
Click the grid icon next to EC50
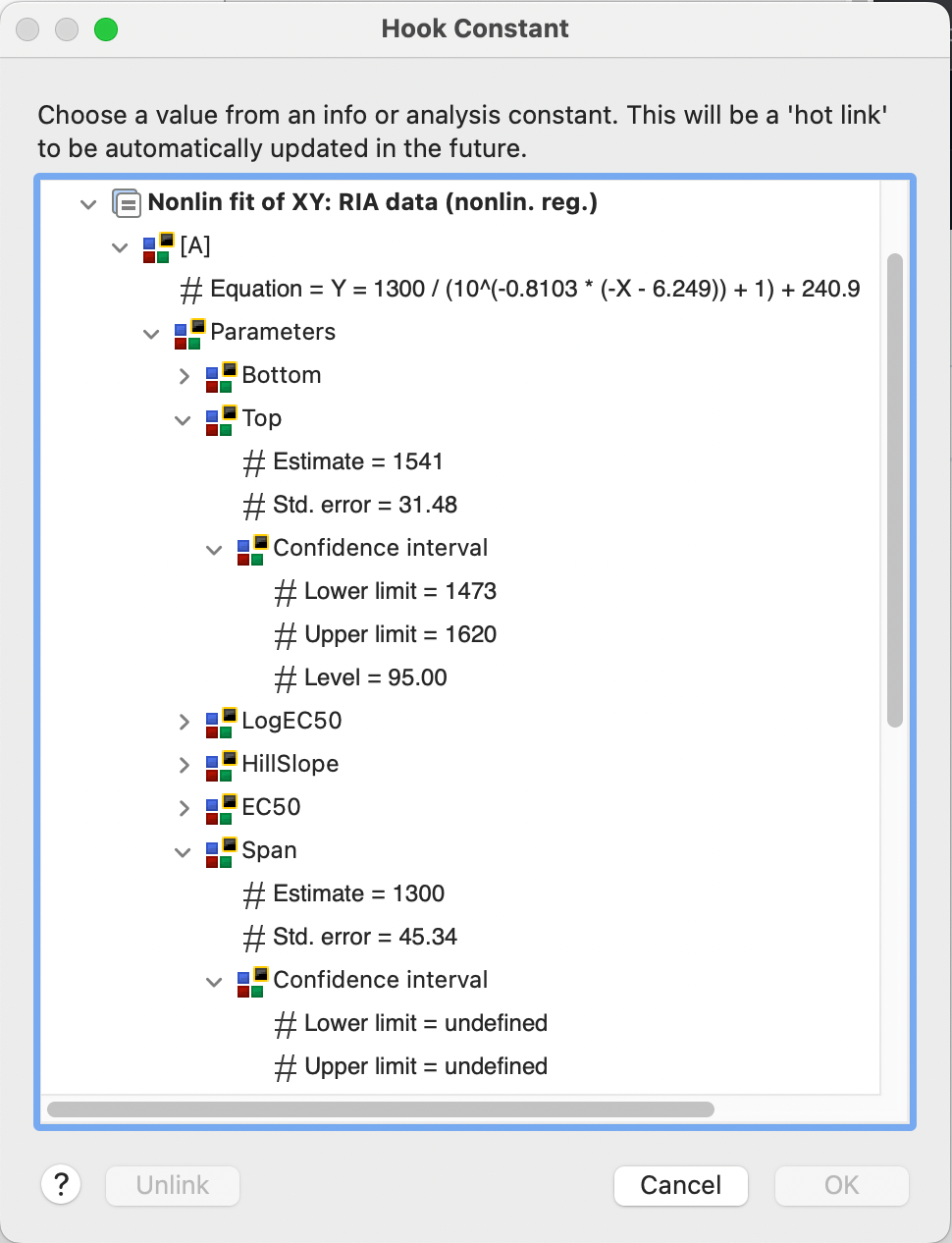click(x=220, y=807)
